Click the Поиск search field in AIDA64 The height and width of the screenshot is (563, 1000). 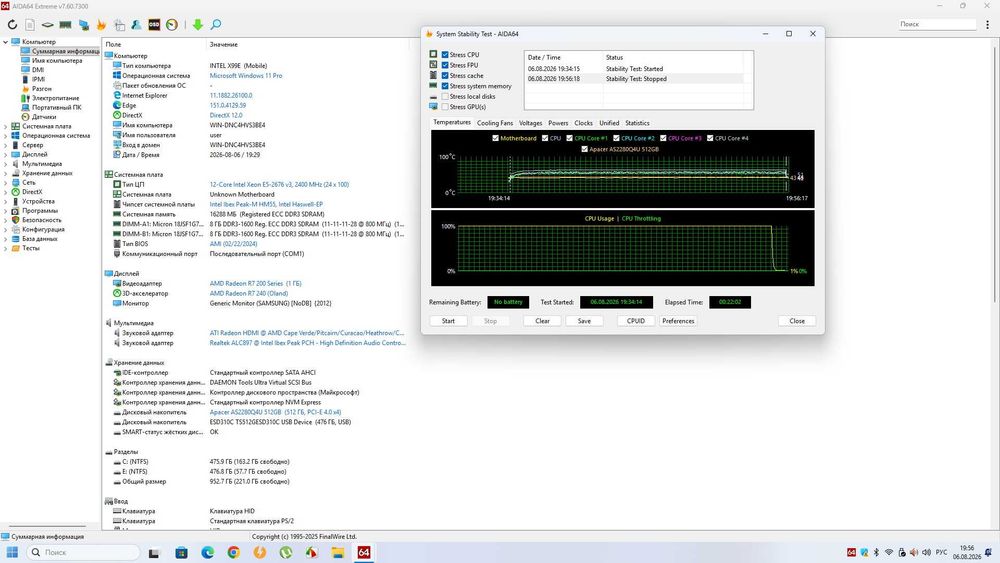click(x=937, y=24)
